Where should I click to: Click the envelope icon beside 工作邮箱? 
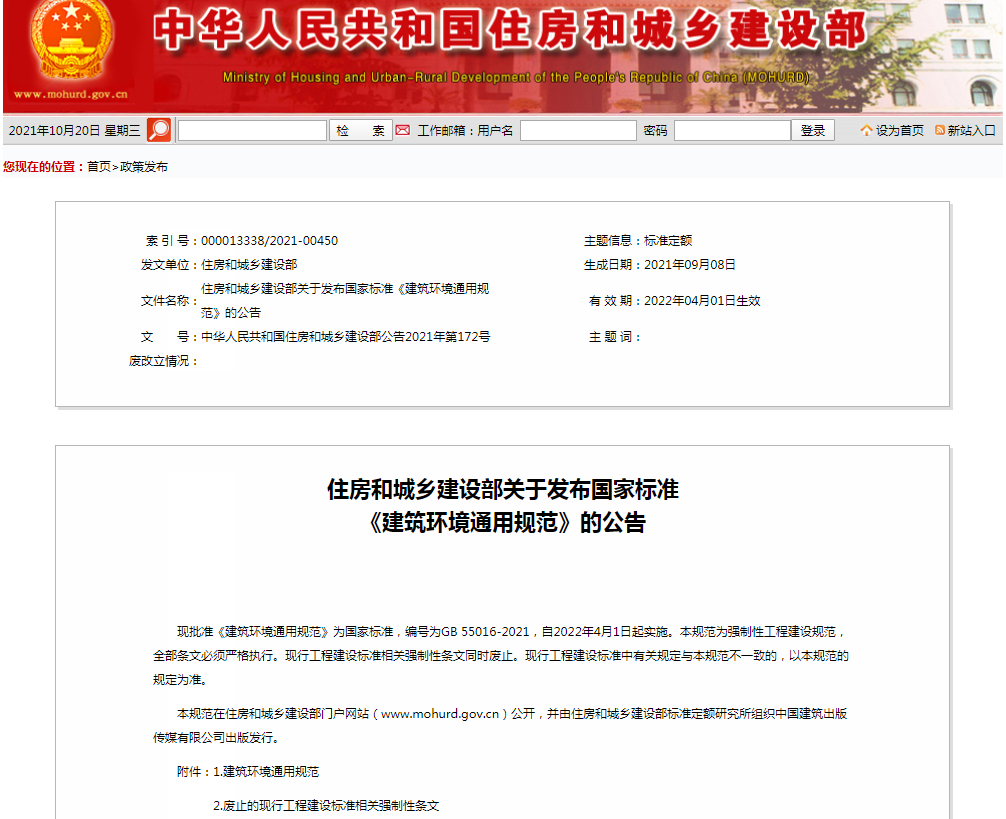pyautogui.click(x=403, y=130)
